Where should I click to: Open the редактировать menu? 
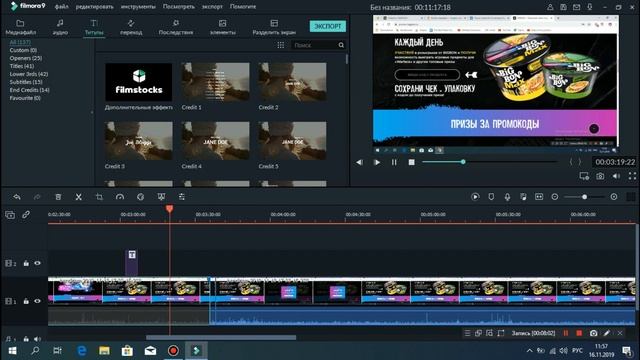(95, 7)
